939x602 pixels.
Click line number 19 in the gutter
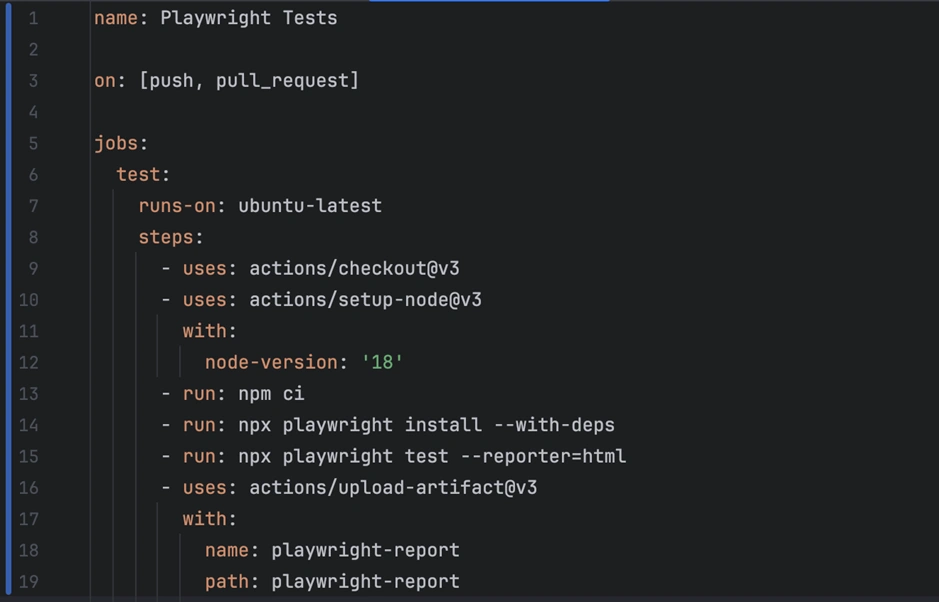coord(28,581)
